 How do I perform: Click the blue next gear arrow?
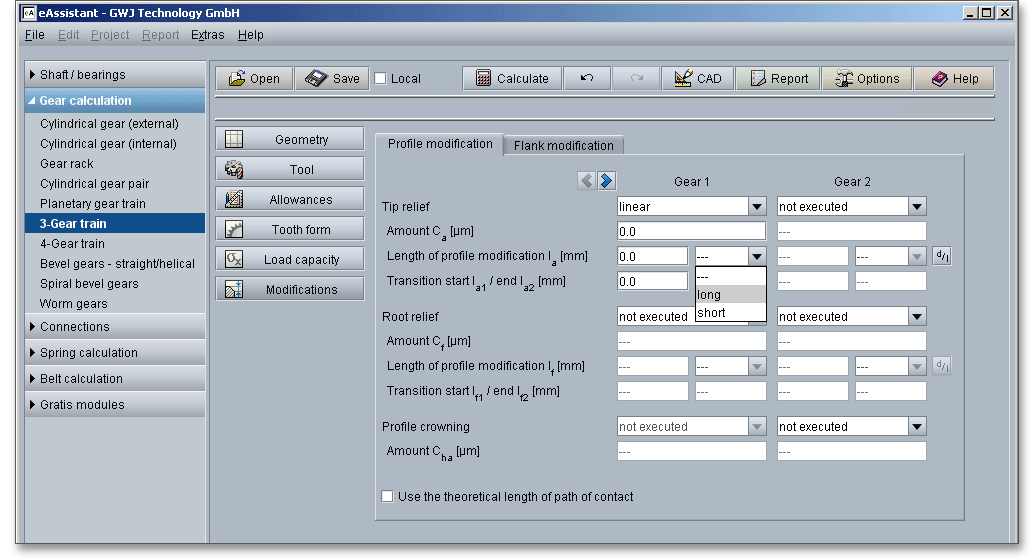pos(607,181)
